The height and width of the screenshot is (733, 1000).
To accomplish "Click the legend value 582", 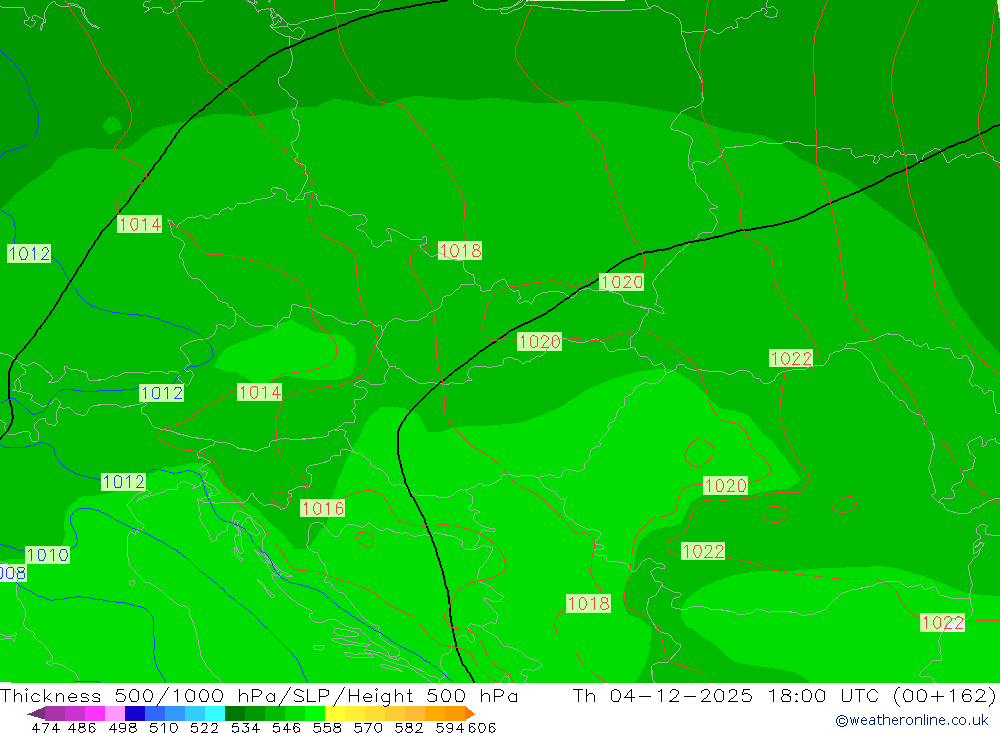I will 409,728.
